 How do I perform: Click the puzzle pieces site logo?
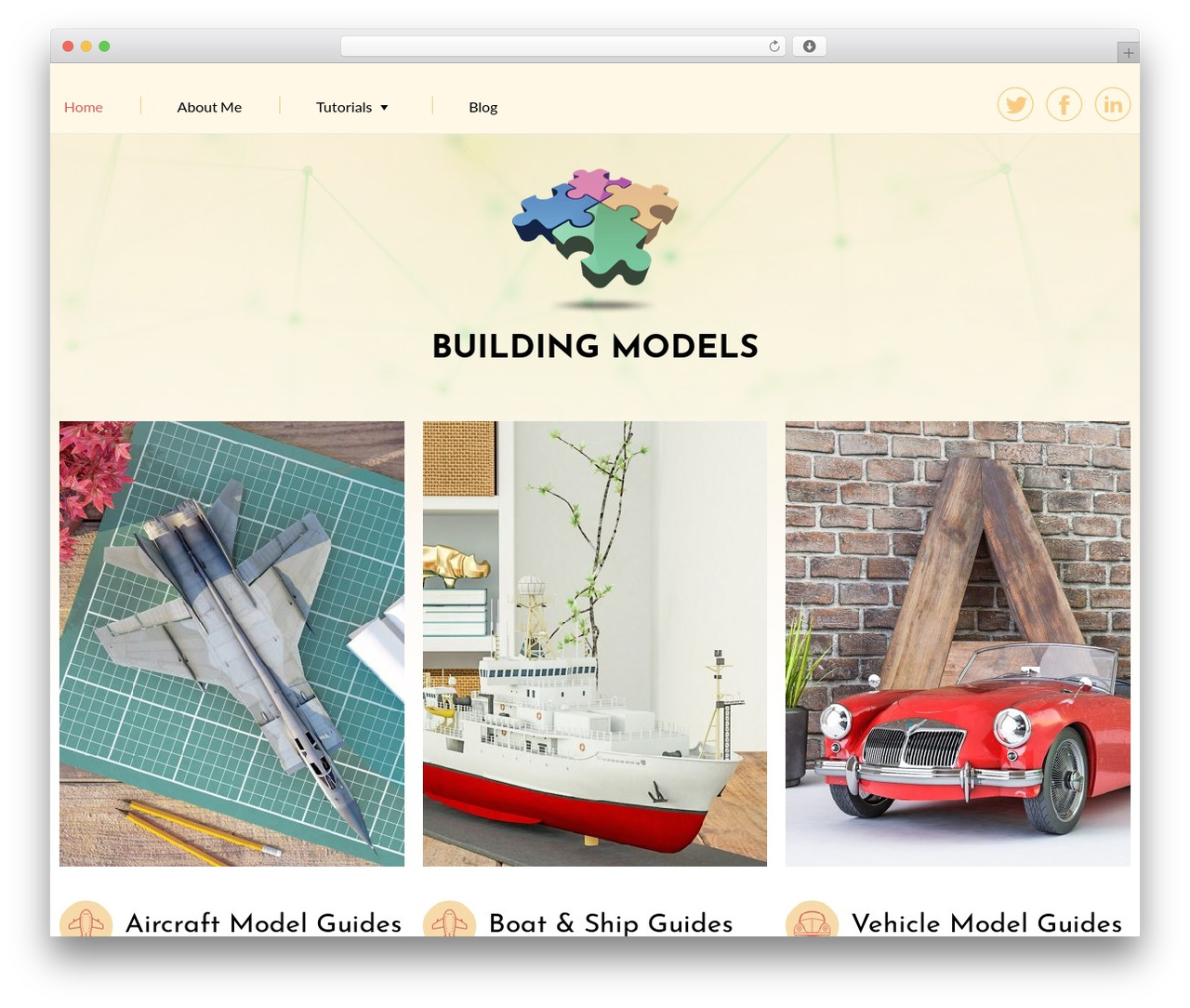click(595, 238)
